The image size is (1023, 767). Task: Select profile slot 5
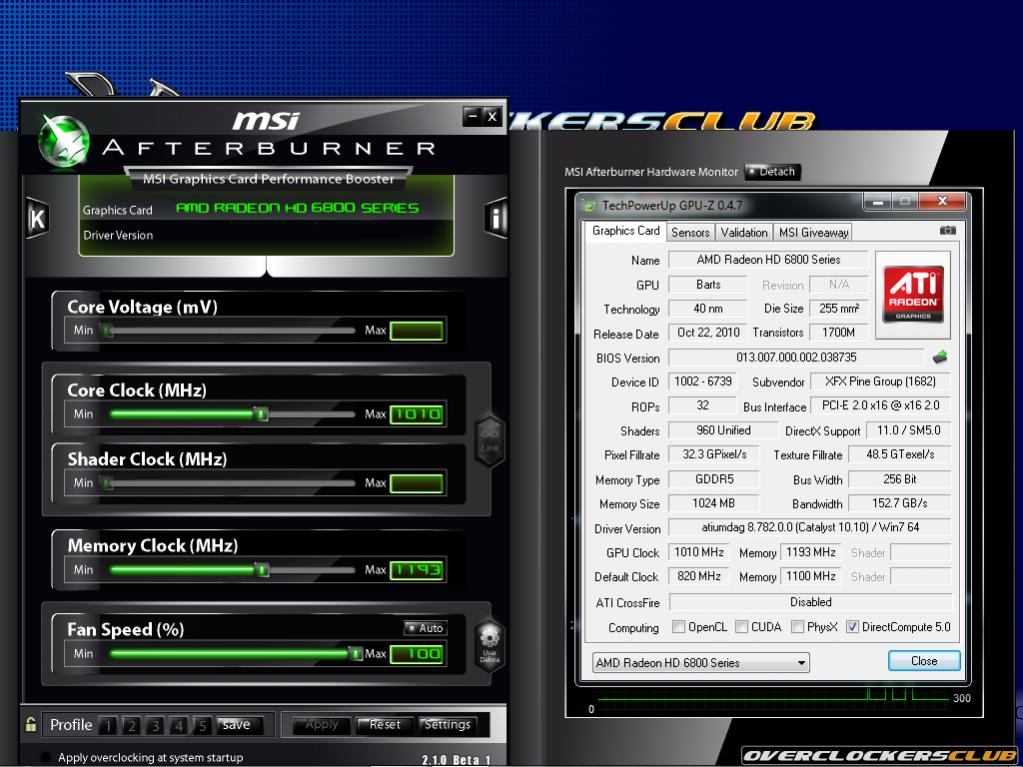click(x=202, y=726)
